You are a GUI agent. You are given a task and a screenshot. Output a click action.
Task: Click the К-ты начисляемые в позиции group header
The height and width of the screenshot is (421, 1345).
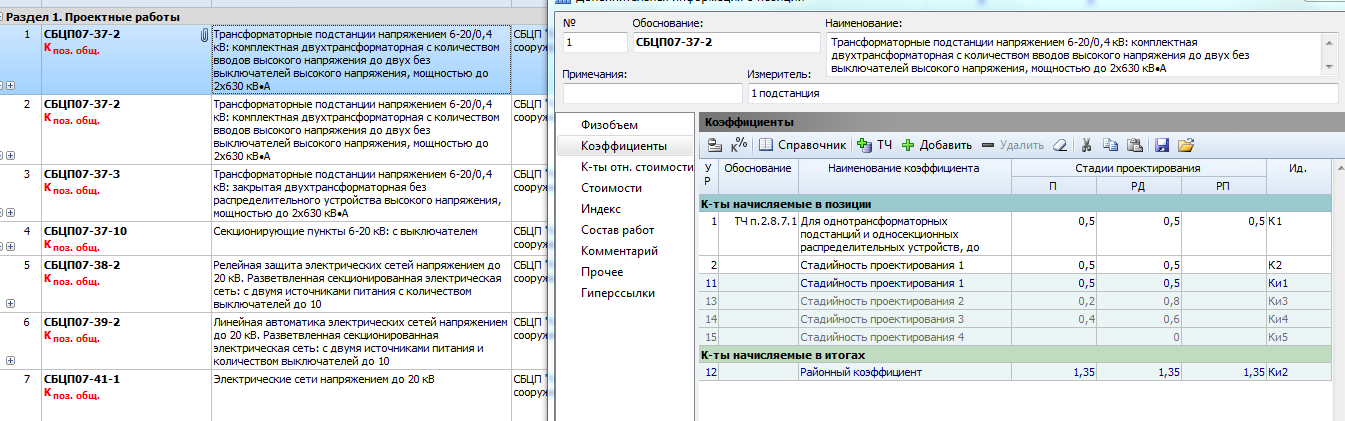coord(1016,203)
